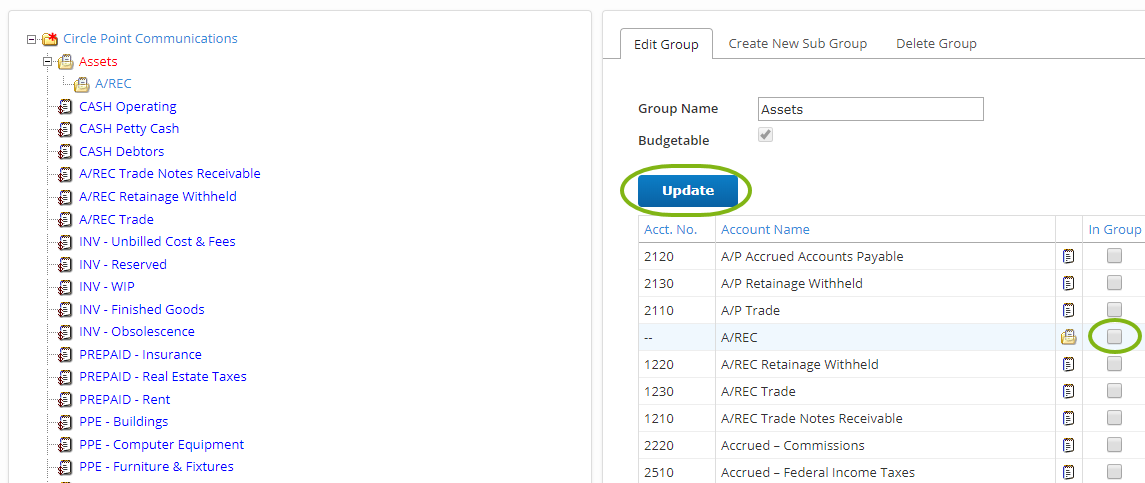Check In Group for Accrued – Federal Income Taxes
This screenshot has height=483, width=1145.
pyautogui.click(x=1114, y=471)
